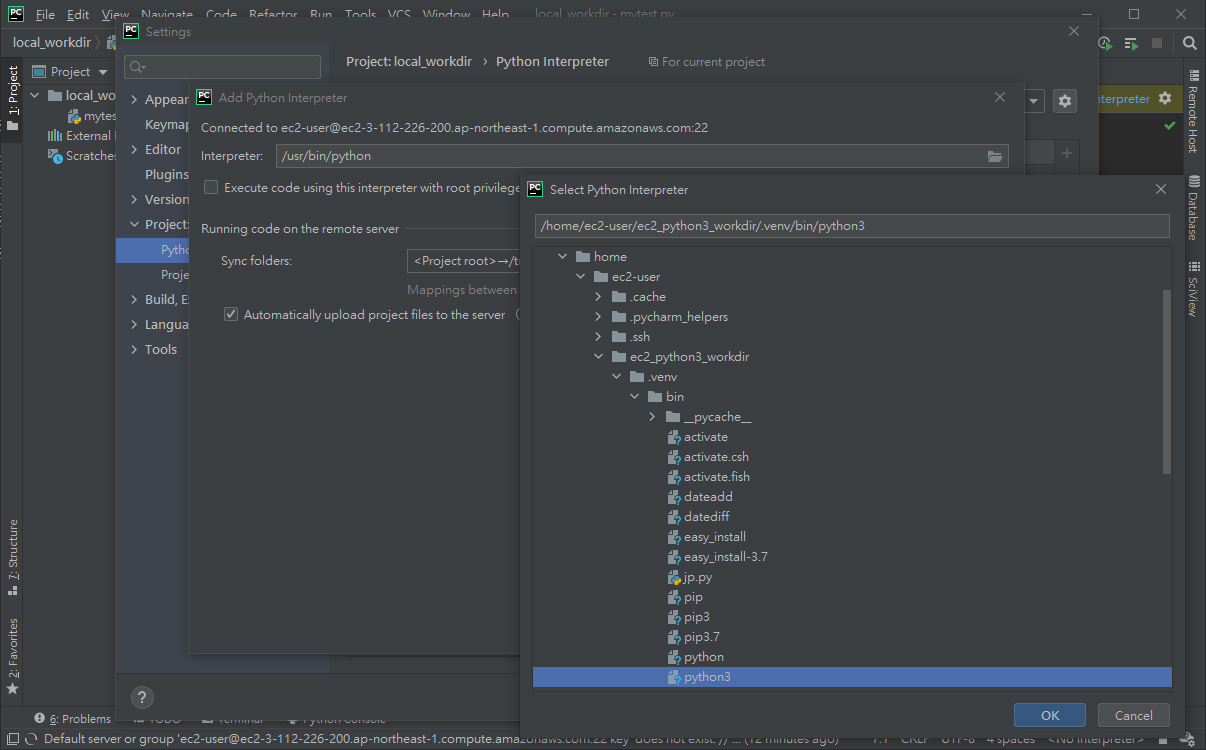The height and width of the screenshot is (750, 1206).
Task: Select the dateadd file
Action: pyautogui.click(x=708, y=497)
